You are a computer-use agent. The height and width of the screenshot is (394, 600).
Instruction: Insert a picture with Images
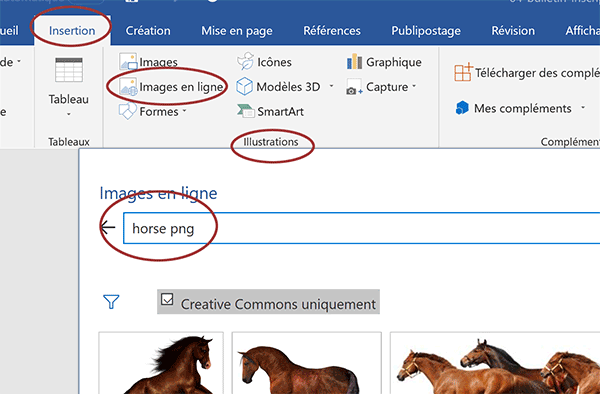point(148,62)
